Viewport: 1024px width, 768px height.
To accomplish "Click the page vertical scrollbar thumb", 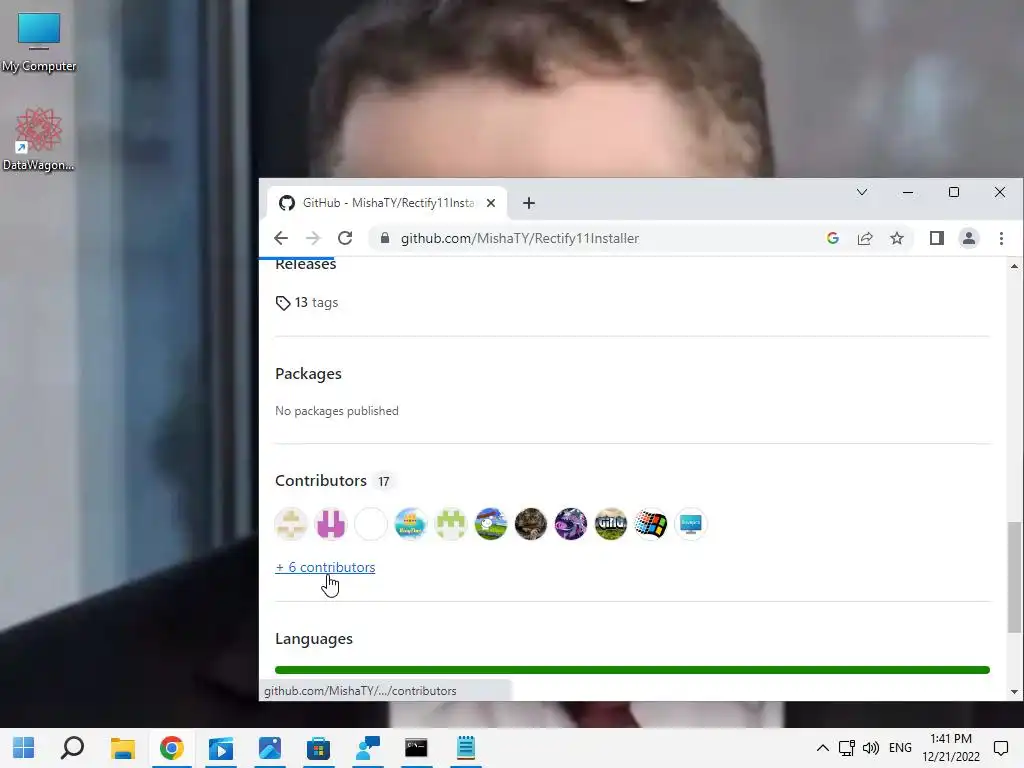I will pos(1014,577).
